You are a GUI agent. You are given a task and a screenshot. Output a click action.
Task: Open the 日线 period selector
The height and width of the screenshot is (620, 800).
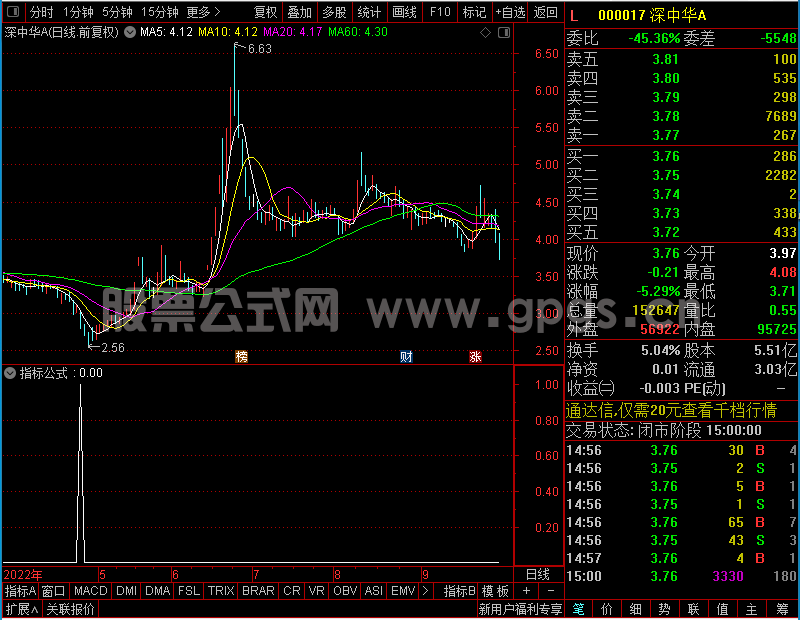pyautogui.click(x=538, y=574)
